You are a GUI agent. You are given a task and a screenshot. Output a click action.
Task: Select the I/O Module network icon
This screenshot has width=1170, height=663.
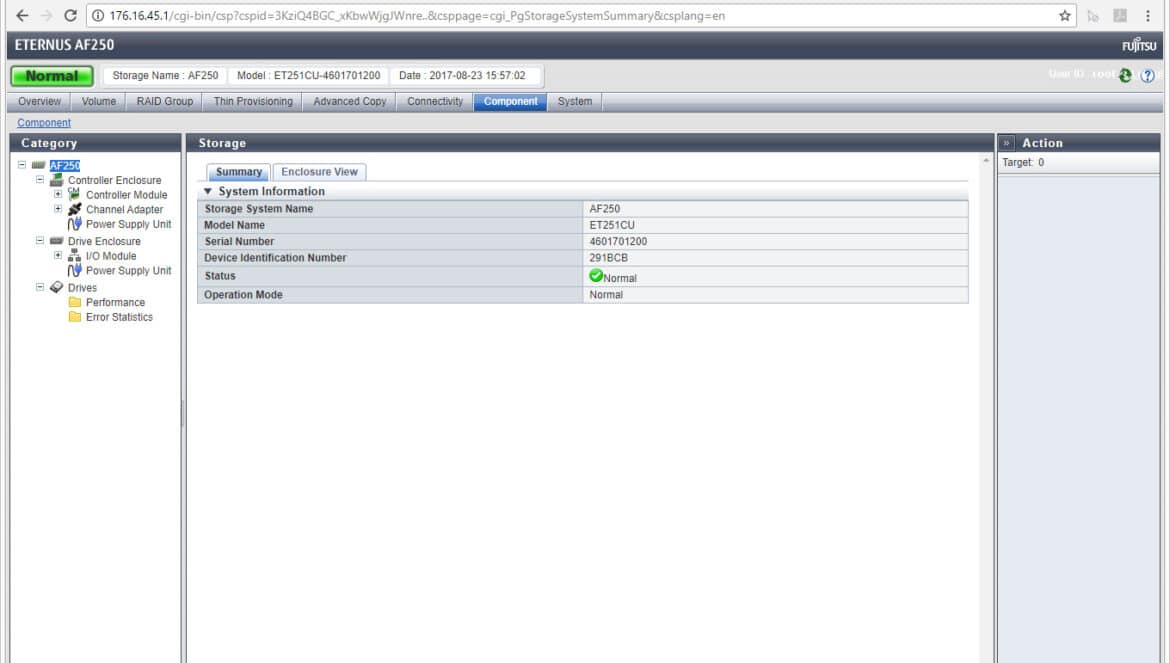tap(75, 256)
